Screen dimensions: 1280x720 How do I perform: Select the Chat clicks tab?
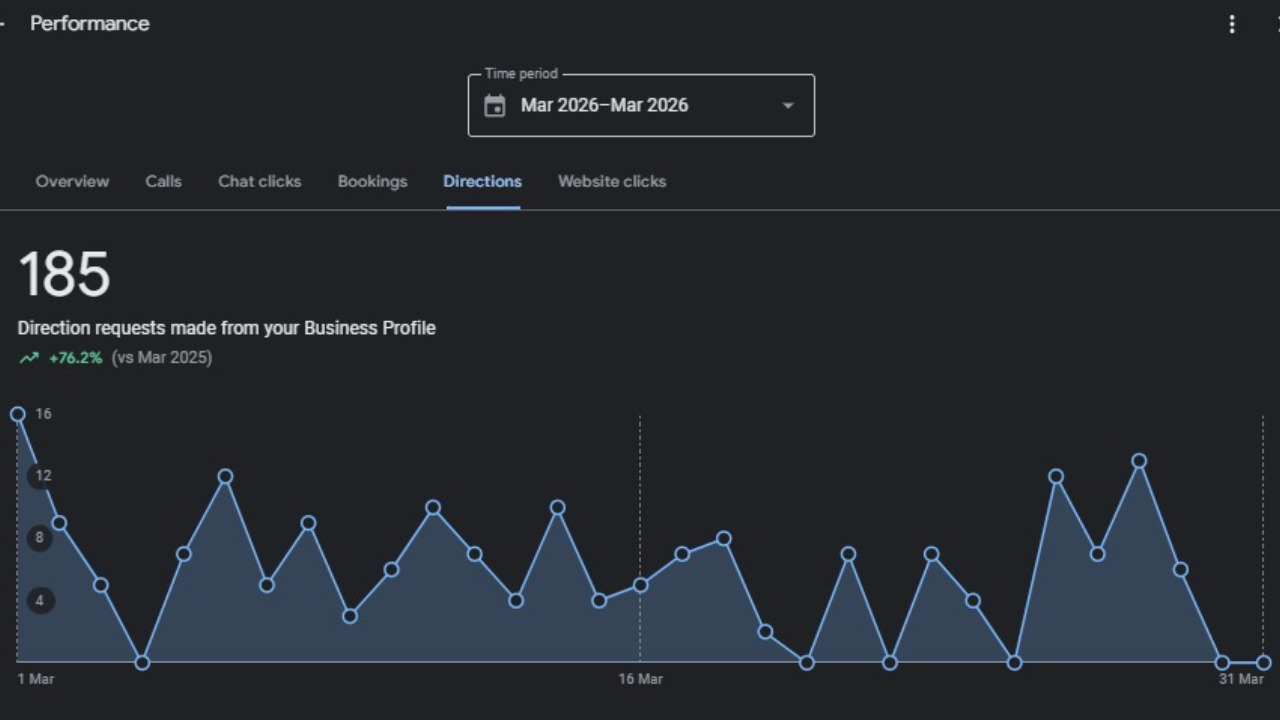pos(259,182)
